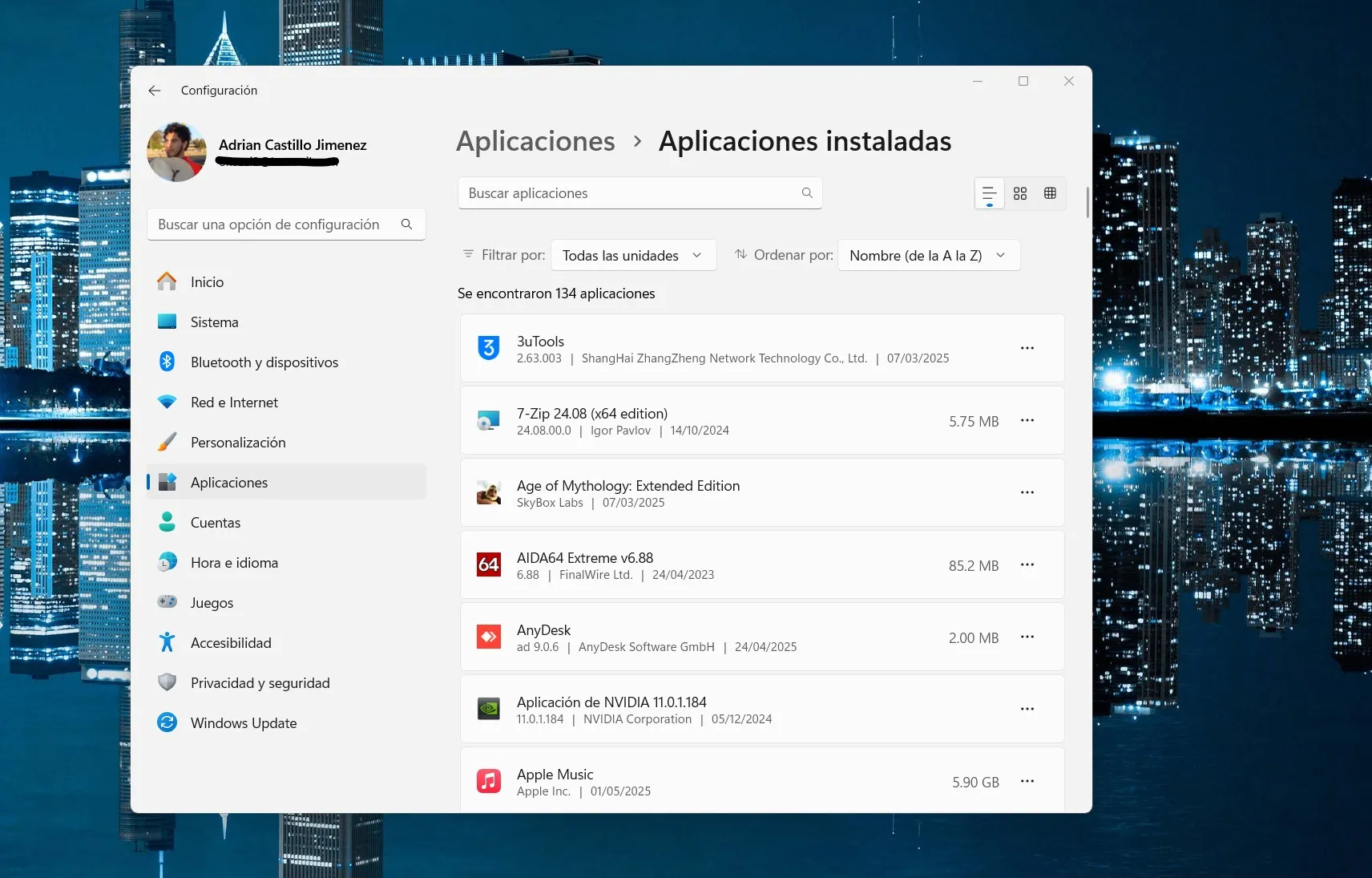Open the Nombre (de la A la Z) sort dropdown
This screenshot has height=878, width=1372.
929,256
